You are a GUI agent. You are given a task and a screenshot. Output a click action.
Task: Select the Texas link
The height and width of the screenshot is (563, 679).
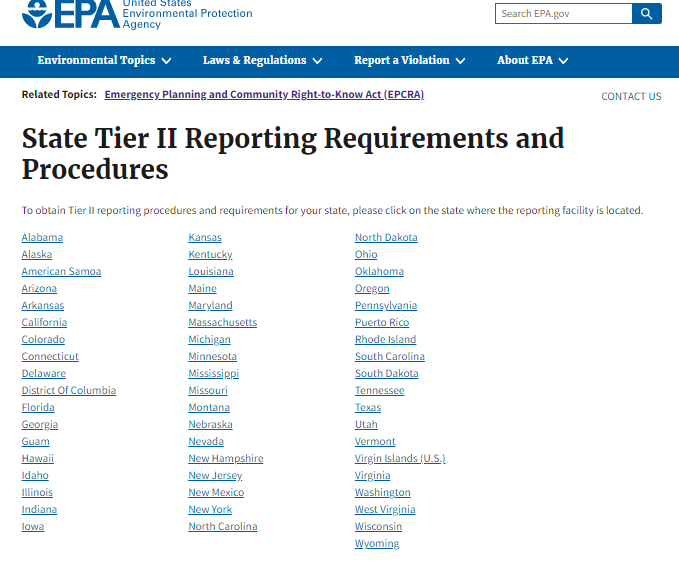pyautogui.click(x=368, y=407)
